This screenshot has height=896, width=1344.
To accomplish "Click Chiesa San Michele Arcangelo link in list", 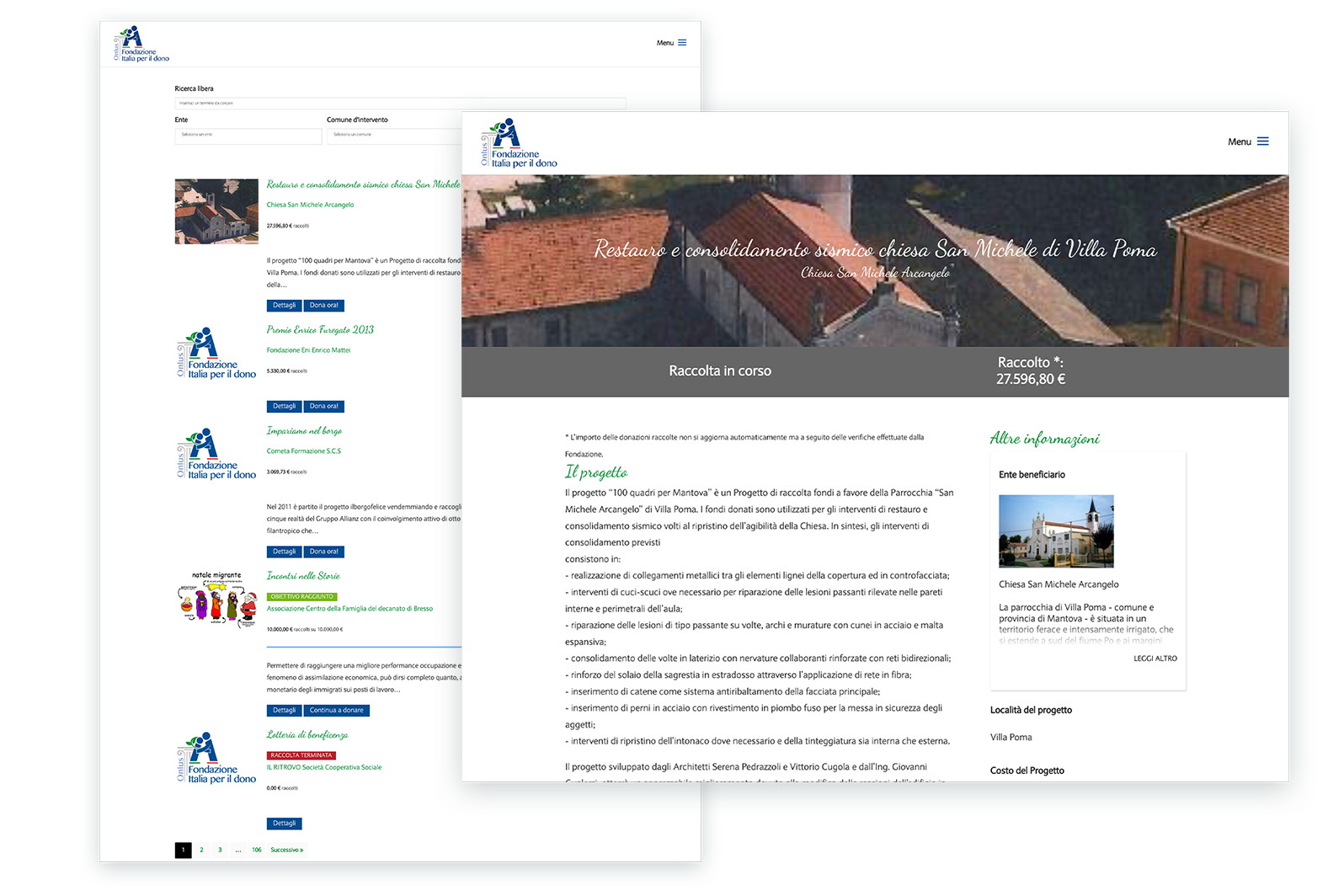I will 310,205.
